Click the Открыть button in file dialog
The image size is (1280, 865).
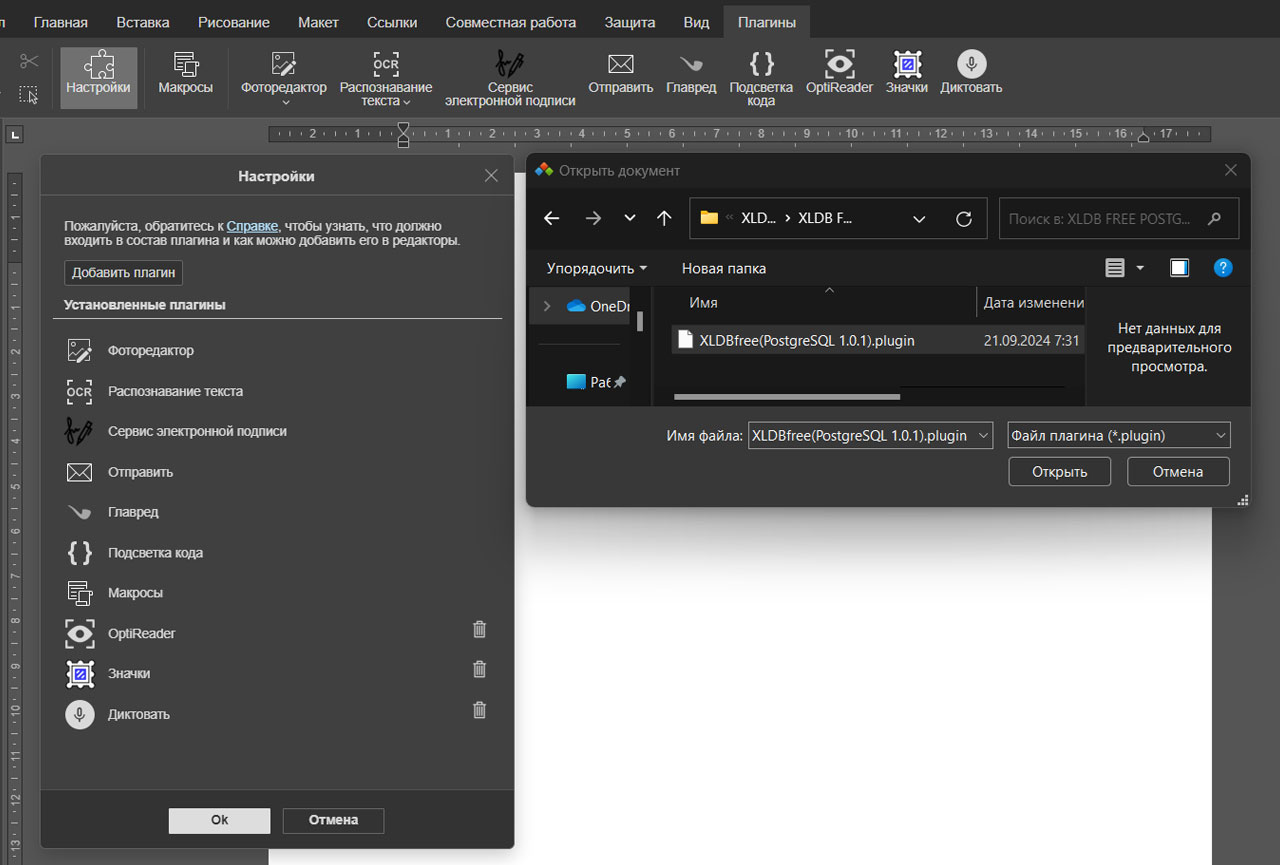point(1060,471)
